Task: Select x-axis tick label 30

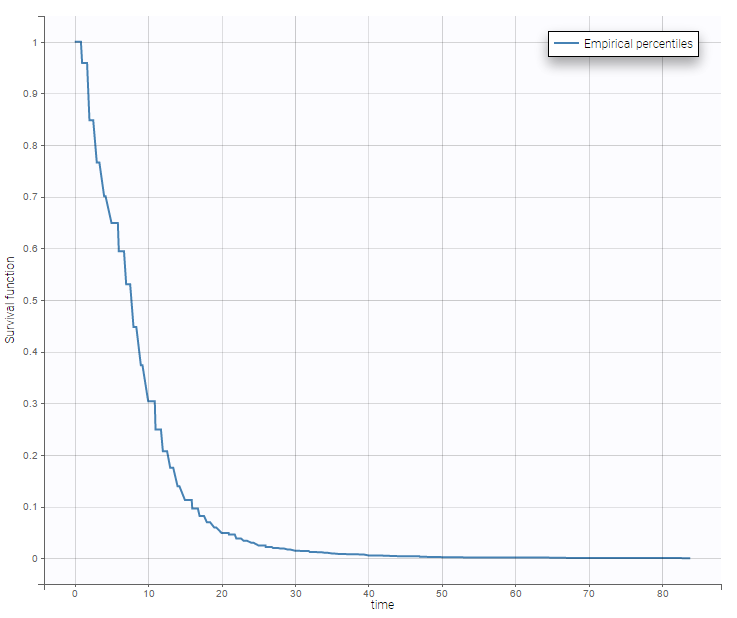Action: [295, 594]
